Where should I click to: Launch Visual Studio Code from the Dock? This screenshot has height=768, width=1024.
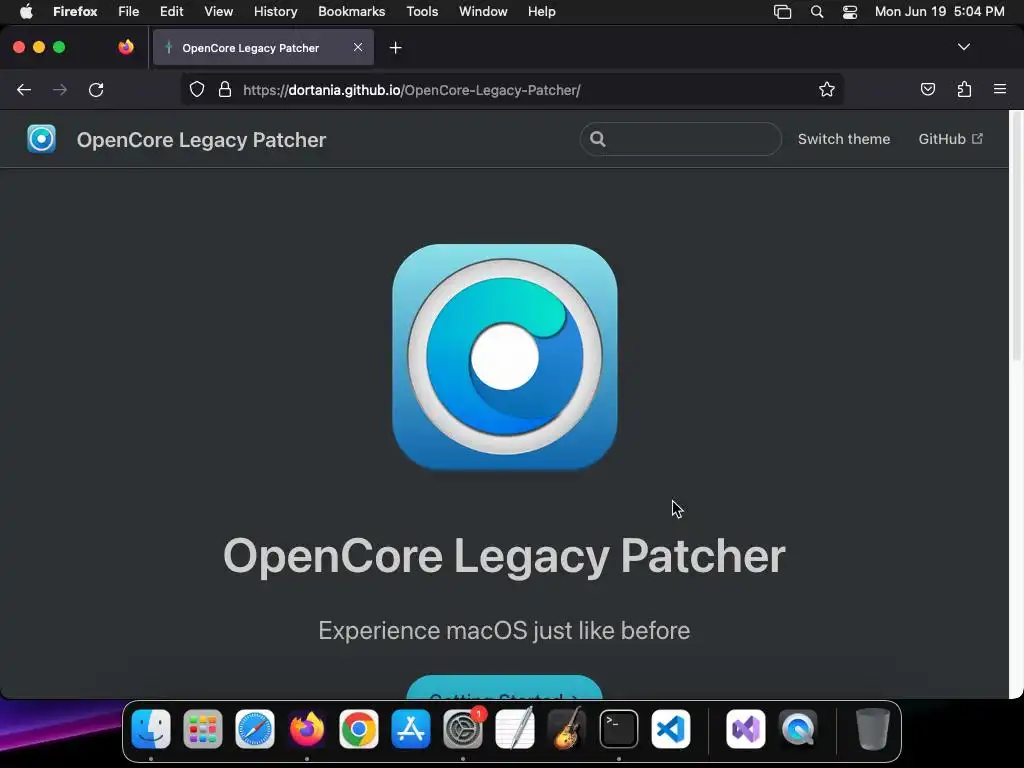click(671, 729)
